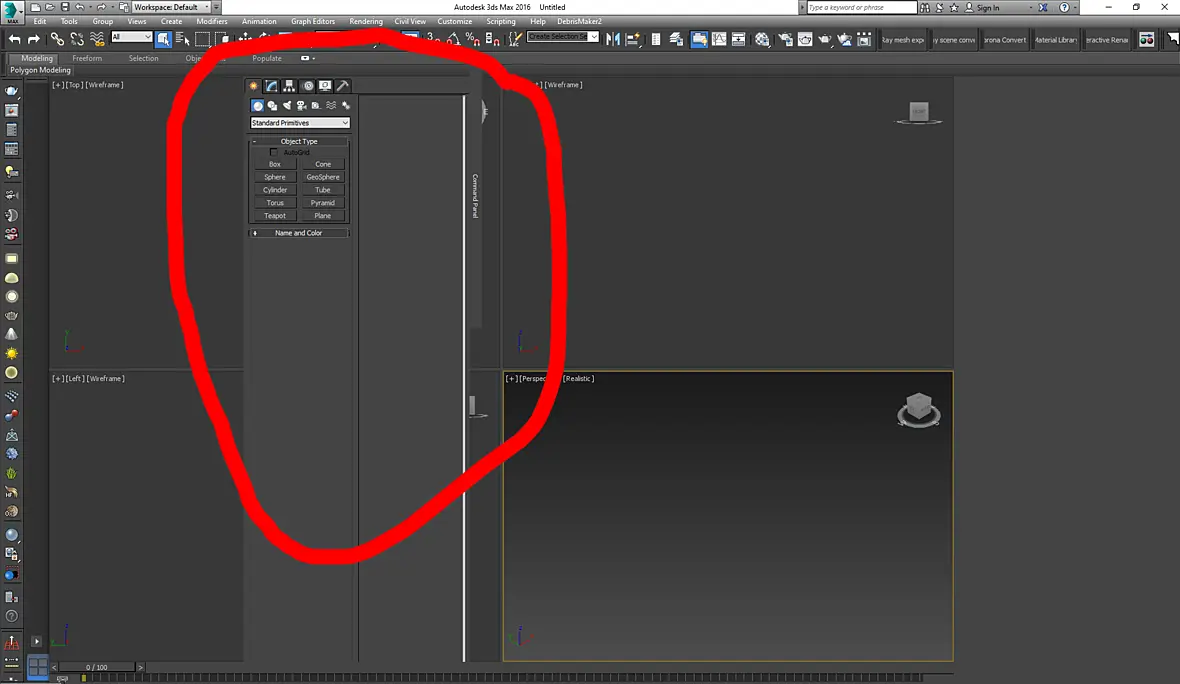The image size is (1180, 684).
Task: Select the Cameras category icon
Action: coord(302,105)
